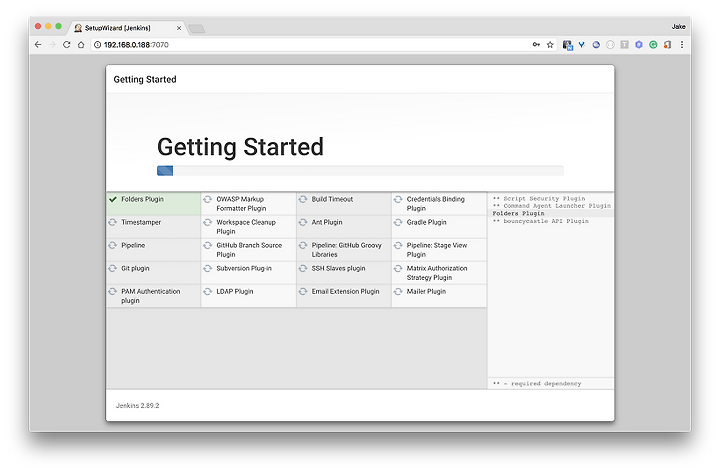Screen dimensions: 720x473
Task: Click the site info icon in address bar
Action: [97, 45]
